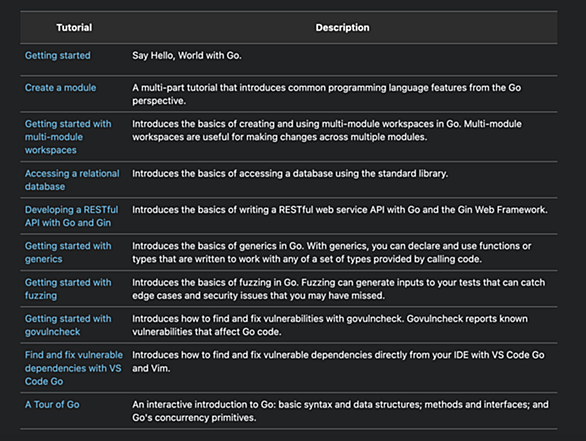Click the generics description paragraph

pyautogui.click(x=331, y=252)
